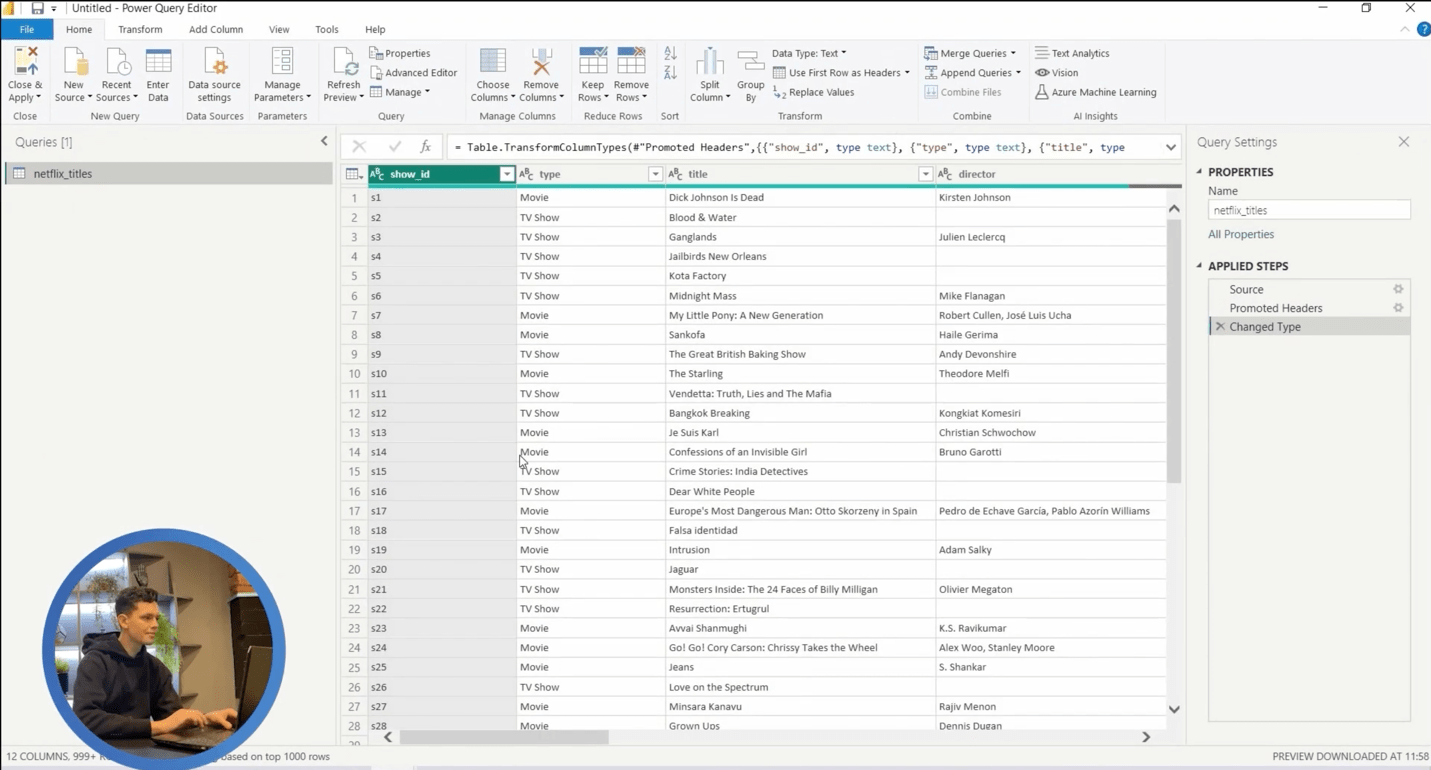Switch to the Tools tab

pyautogui.click(x=327, y=30)
